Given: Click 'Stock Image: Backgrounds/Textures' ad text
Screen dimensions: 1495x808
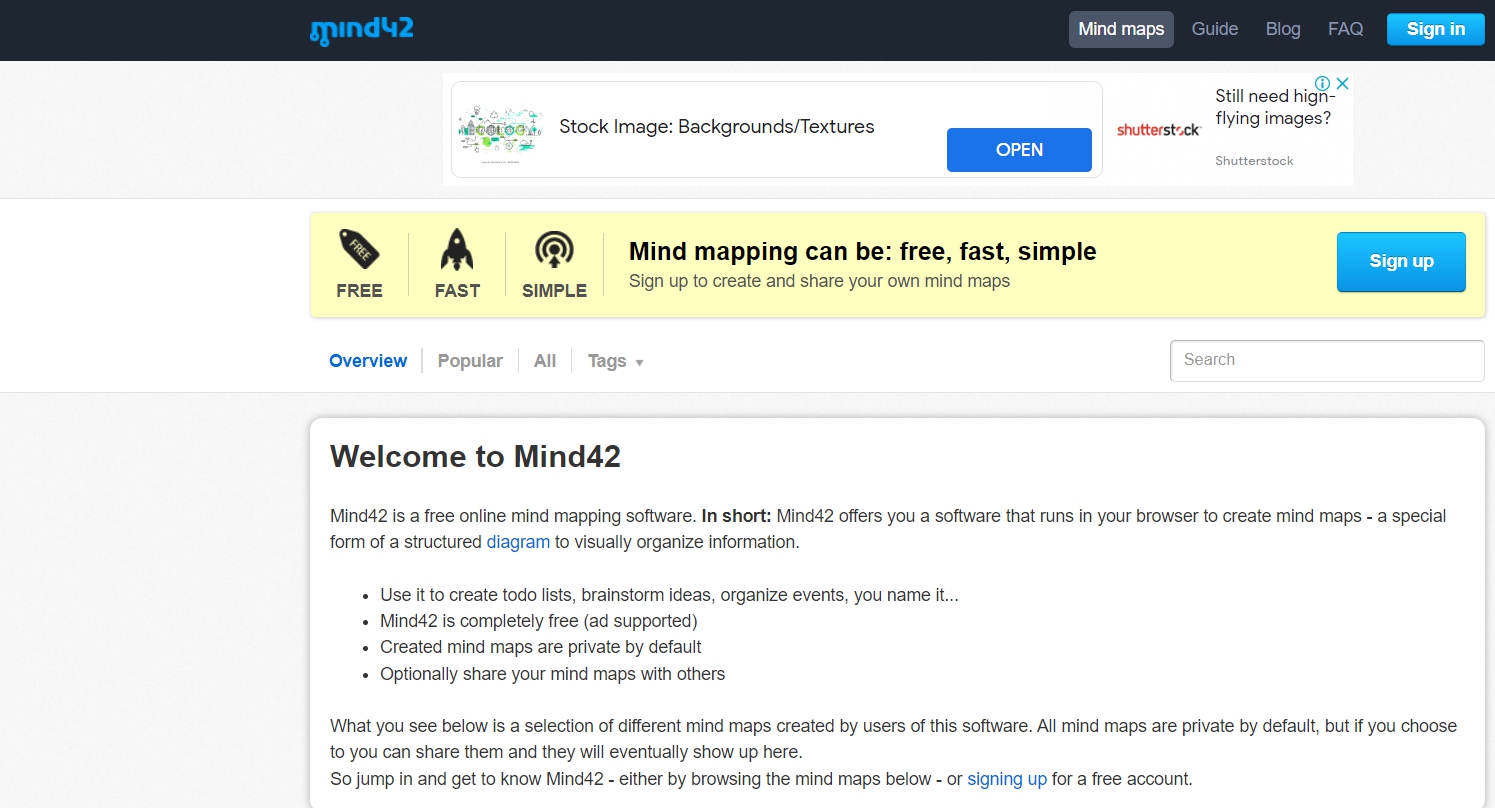Looking at the screenshot, I should pos(717,127).
